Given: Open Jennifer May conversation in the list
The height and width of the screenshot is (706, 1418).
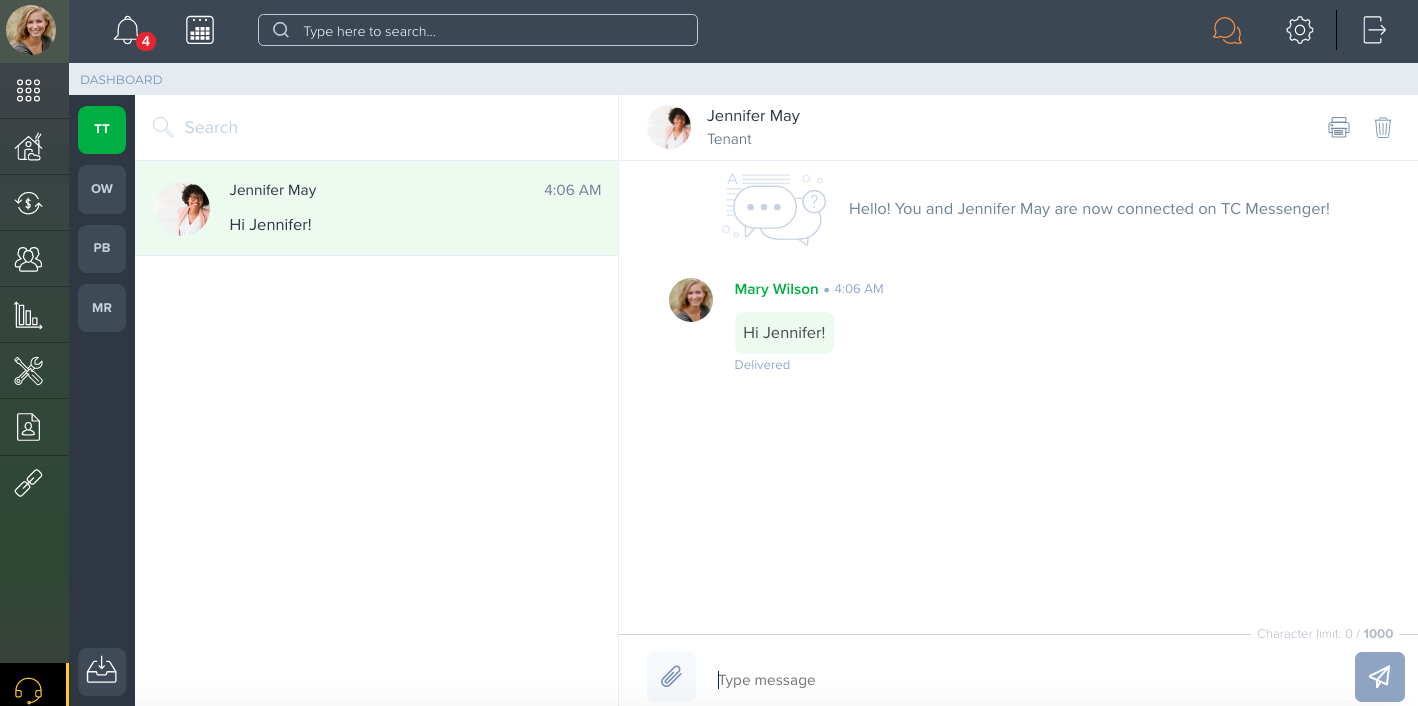Looking at the screenshot, I should tap(377, 208).
